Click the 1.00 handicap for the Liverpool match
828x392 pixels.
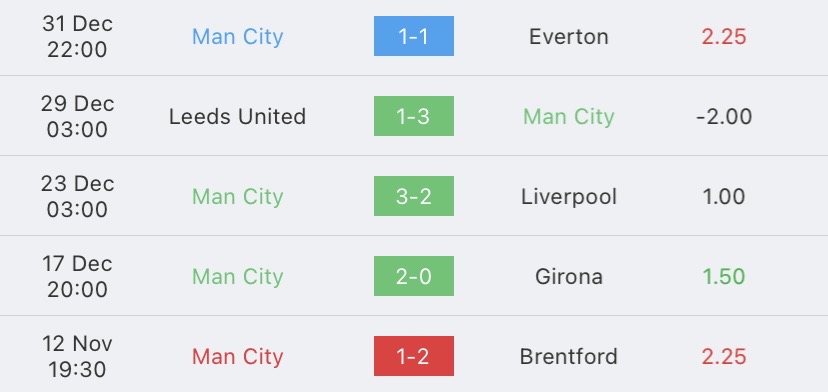tap(724, 197)
